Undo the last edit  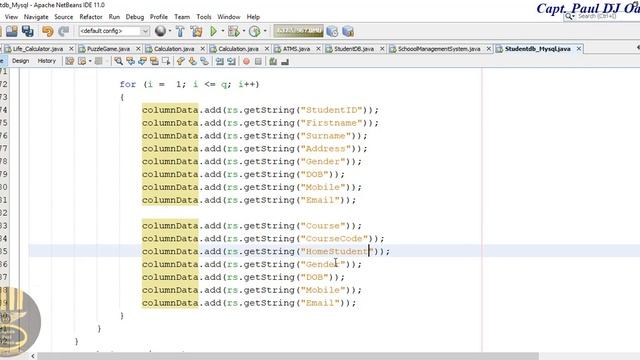48,31
